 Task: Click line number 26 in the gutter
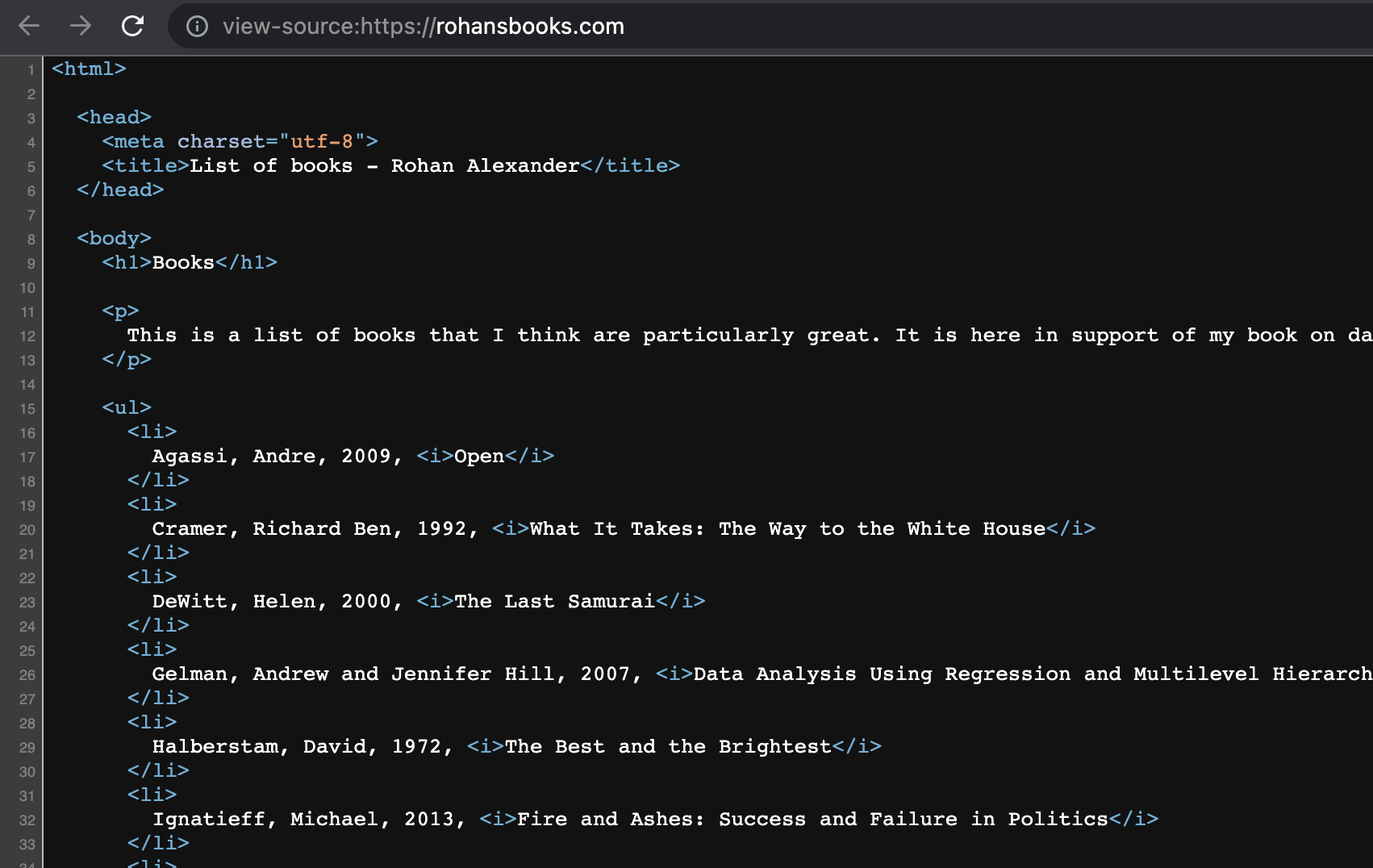pyautogui.click(x=27, y=675)
